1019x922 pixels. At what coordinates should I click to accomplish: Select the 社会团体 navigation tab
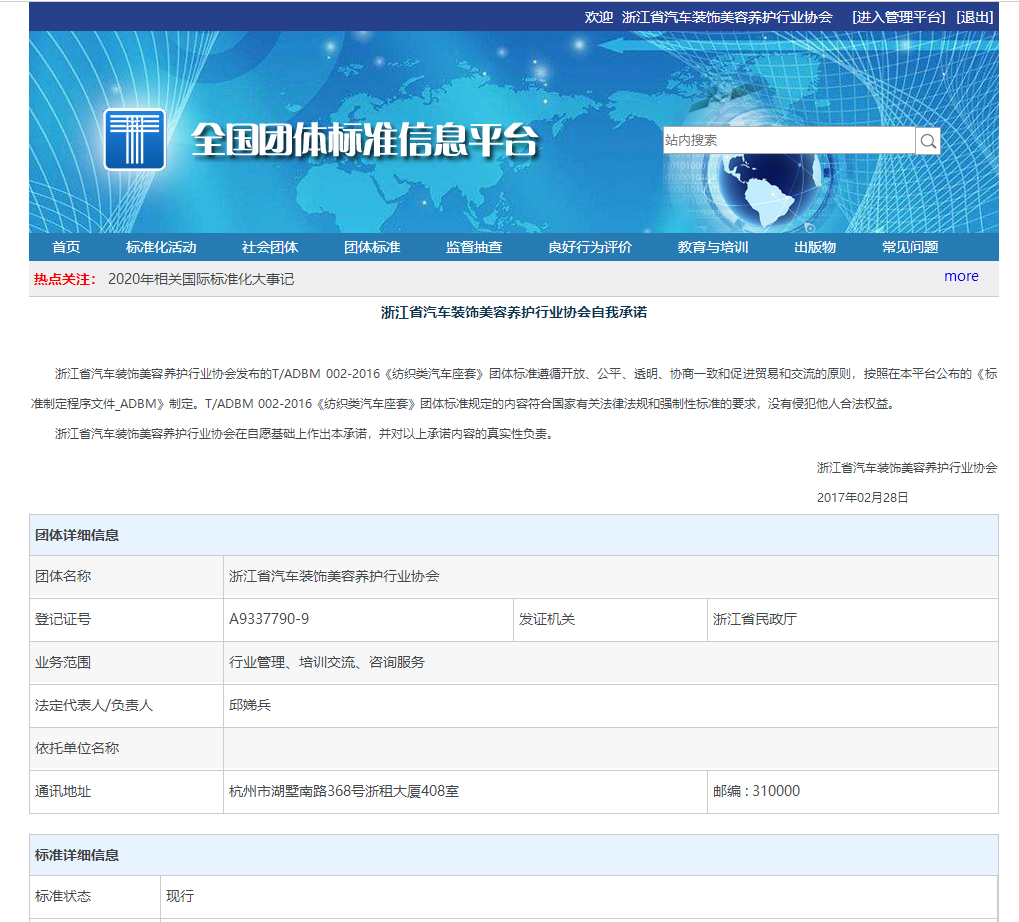268,246
